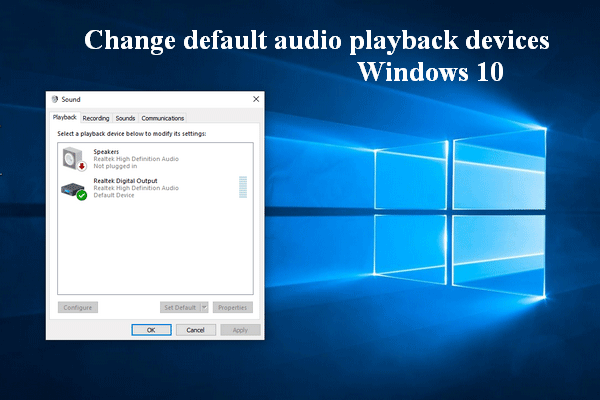Screen dimensions: 600x400
Task: Switch to the Playback tab
Action: click(64, 118)
